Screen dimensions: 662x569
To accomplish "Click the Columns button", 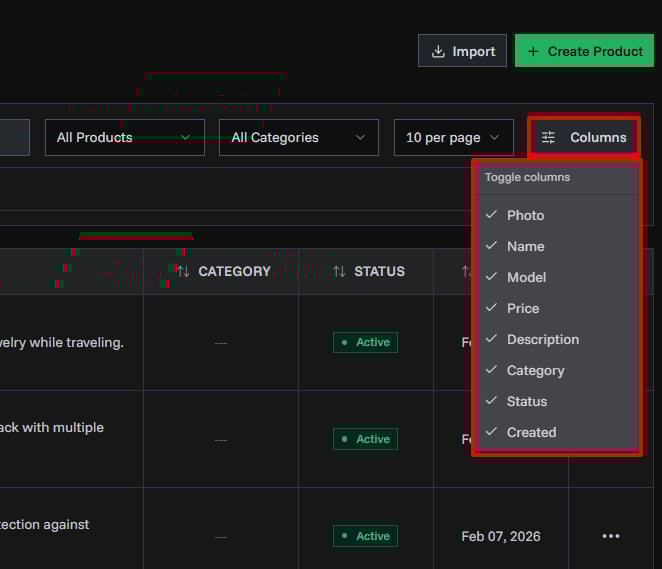I will (584, 137).
